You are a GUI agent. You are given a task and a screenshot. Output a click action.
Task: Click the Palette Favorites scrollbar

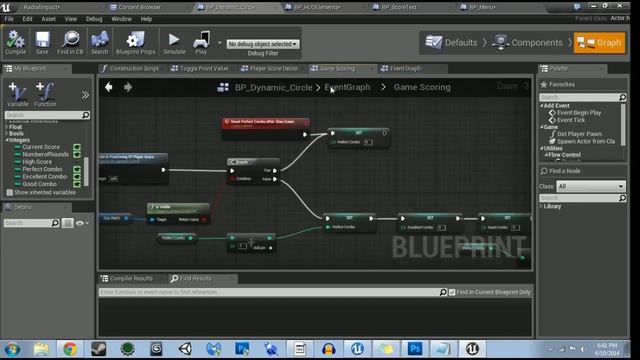pos(622,124)
